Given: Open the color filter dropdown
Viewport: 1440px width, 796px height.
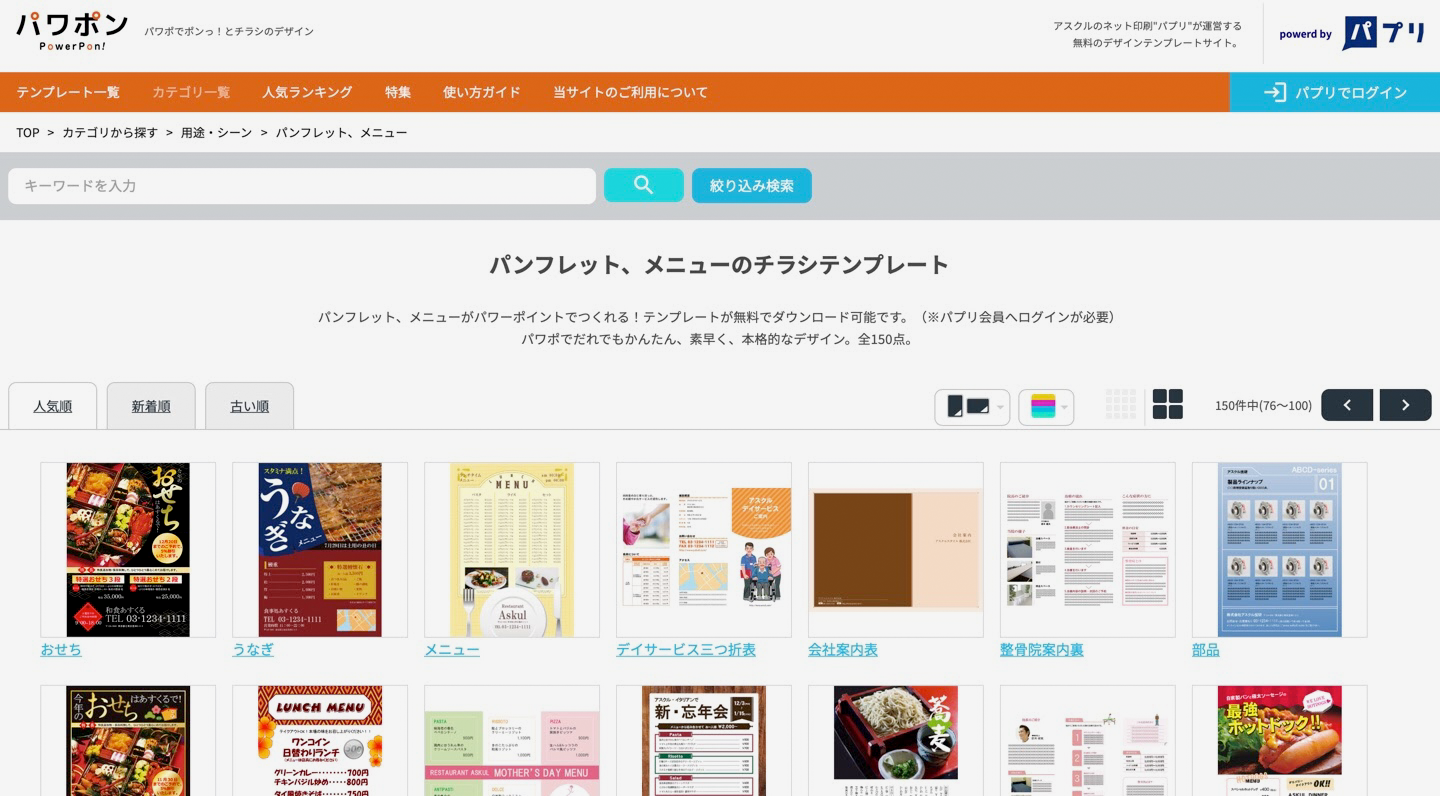Looking at the screenshot, I should pos(1046,407).
